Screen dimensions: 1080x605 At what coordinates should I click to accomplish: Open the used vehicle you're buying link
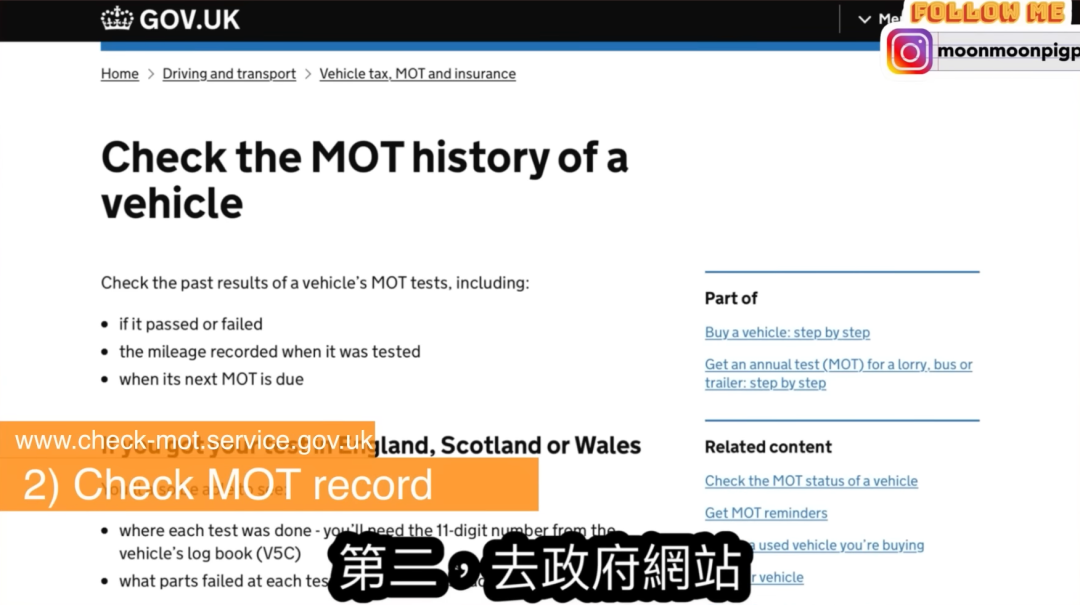point(840,545)
